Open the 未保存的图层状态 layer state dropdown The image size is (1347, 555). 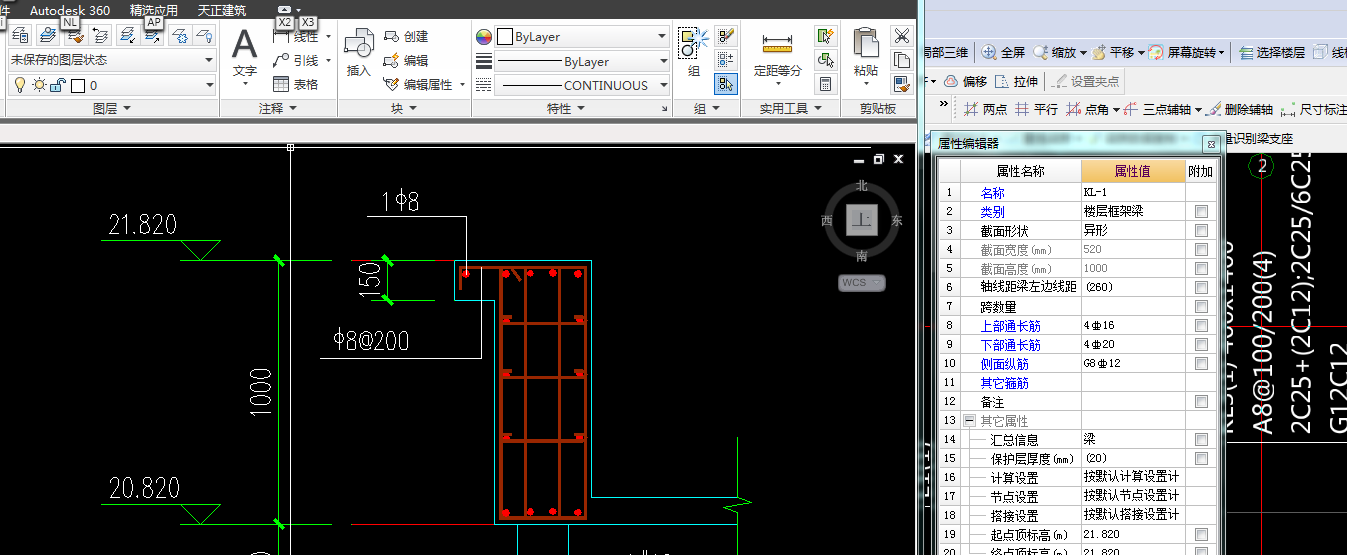(111, 60)
